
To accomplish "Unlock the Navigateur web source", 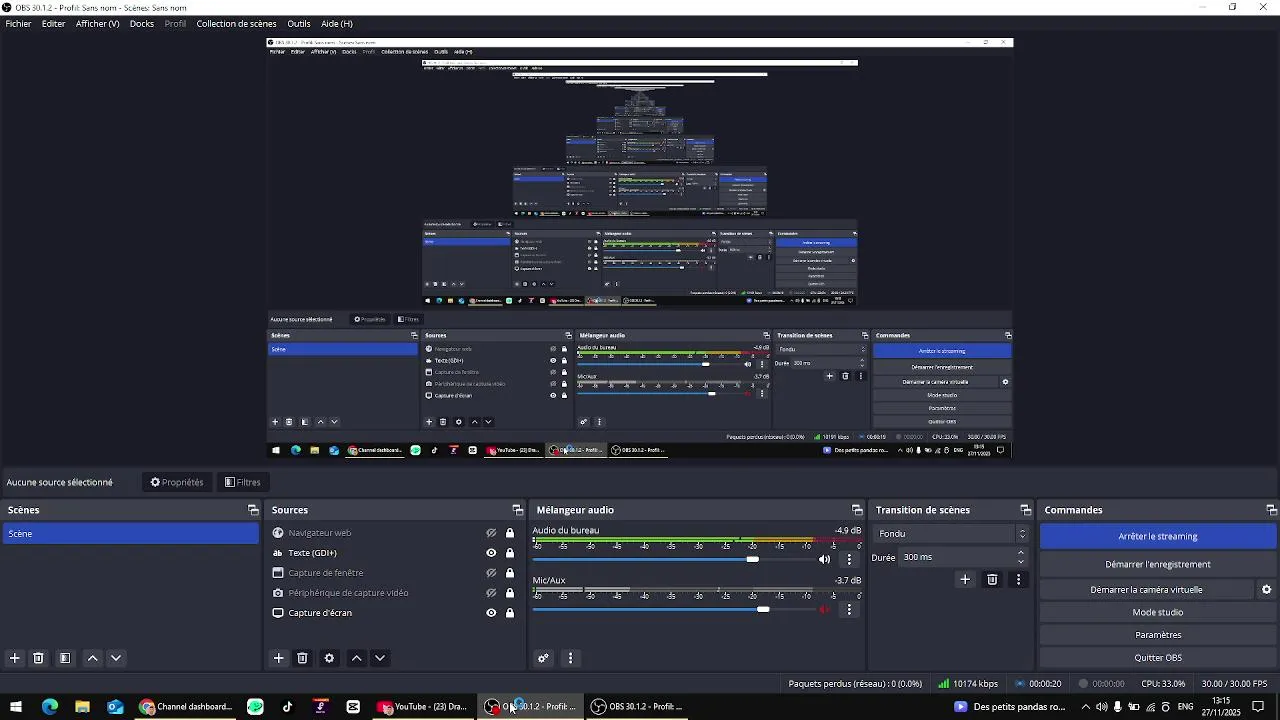I will (x=509, y=533).
